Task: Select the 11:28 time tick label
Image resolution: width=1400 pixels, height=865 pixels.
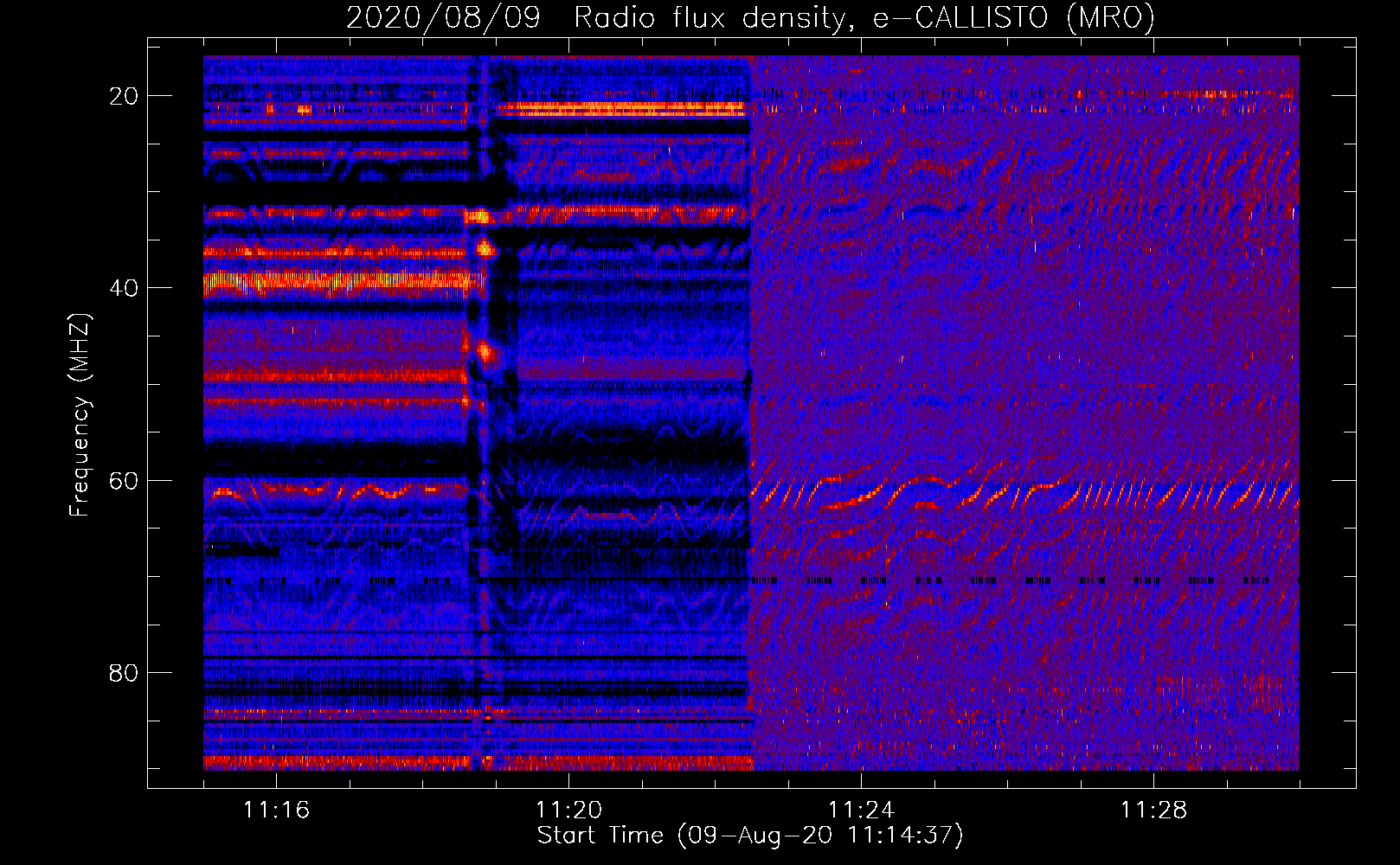Action: tap(1153, 810)
